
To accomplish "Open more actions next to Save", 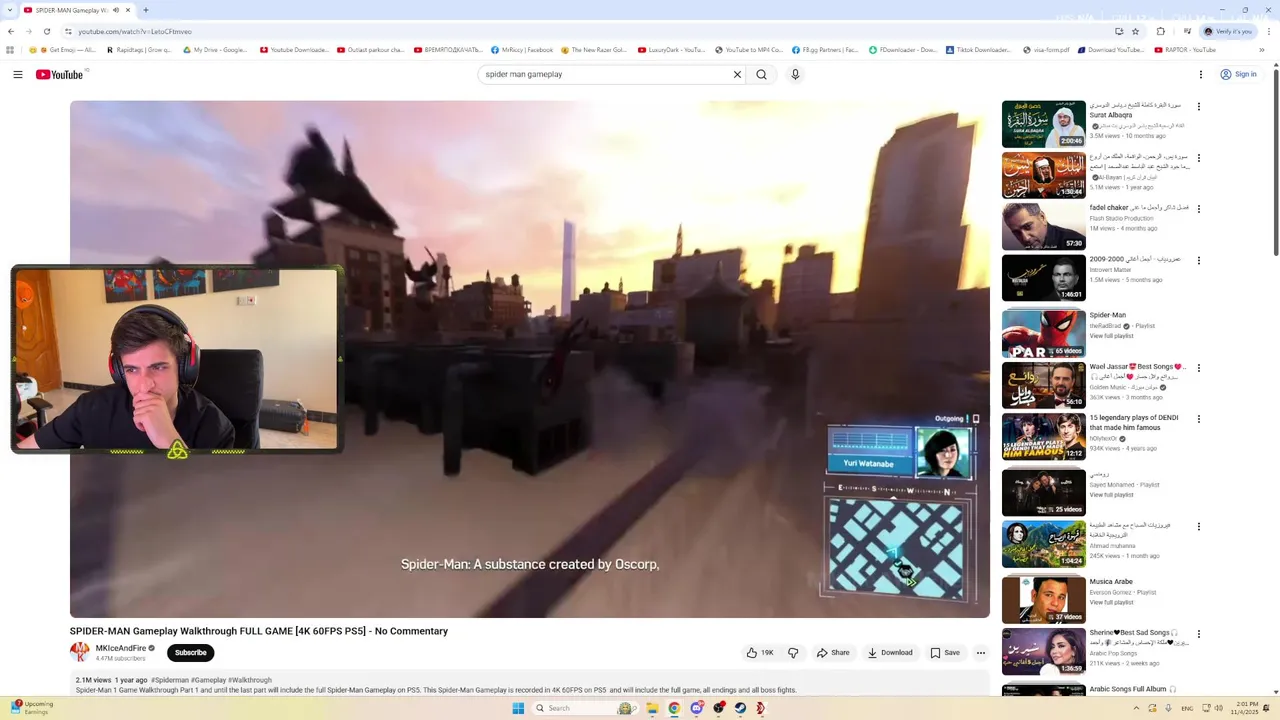I will [981, 653].
